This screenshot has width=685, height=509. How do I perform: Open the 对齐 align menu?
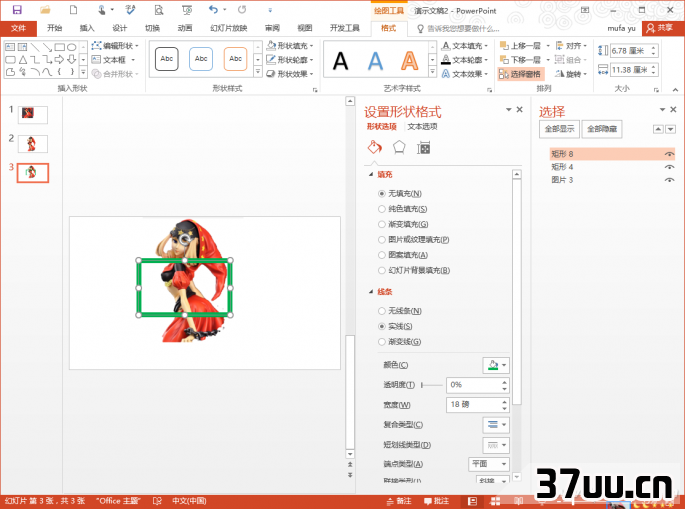point(571,45)
